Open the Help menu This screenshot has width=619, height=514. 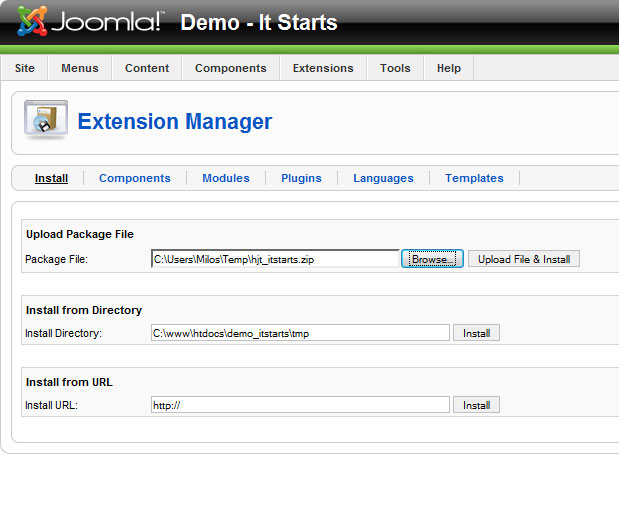point(449,68)
